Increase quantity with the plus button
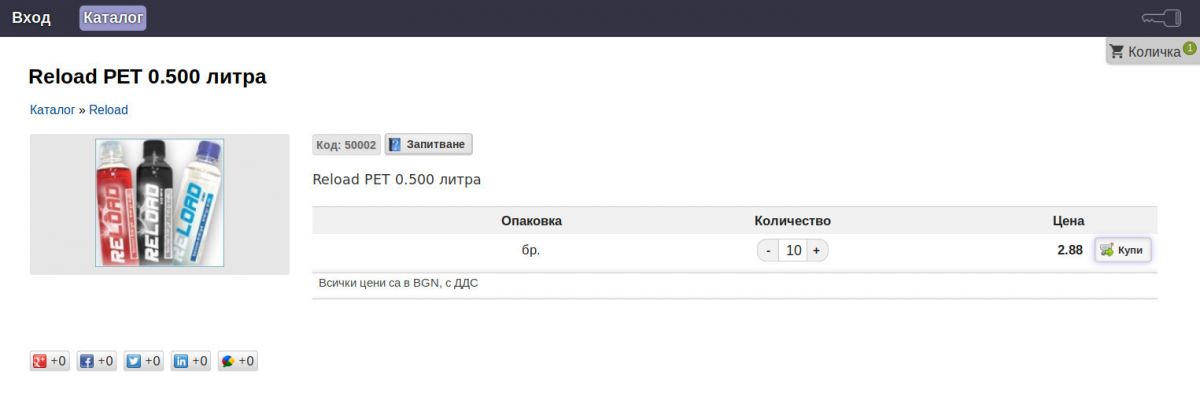Image resolution: width=1200 pixels, height=397 pixels. (x=816, y=251)
